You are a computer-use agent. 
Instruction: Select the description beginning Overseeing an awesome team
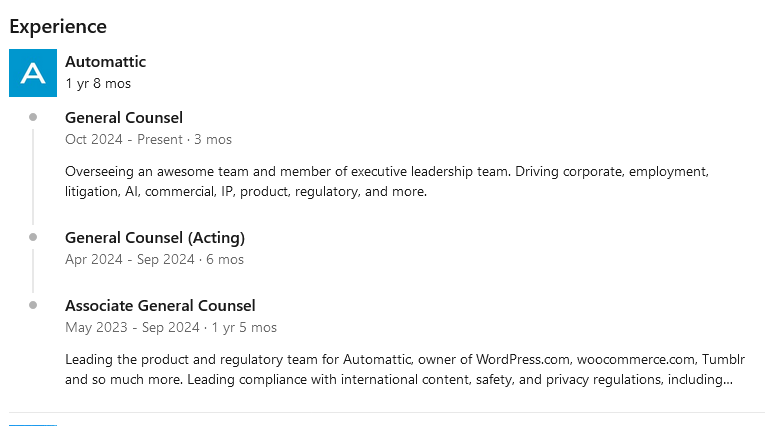coord(387,181)
